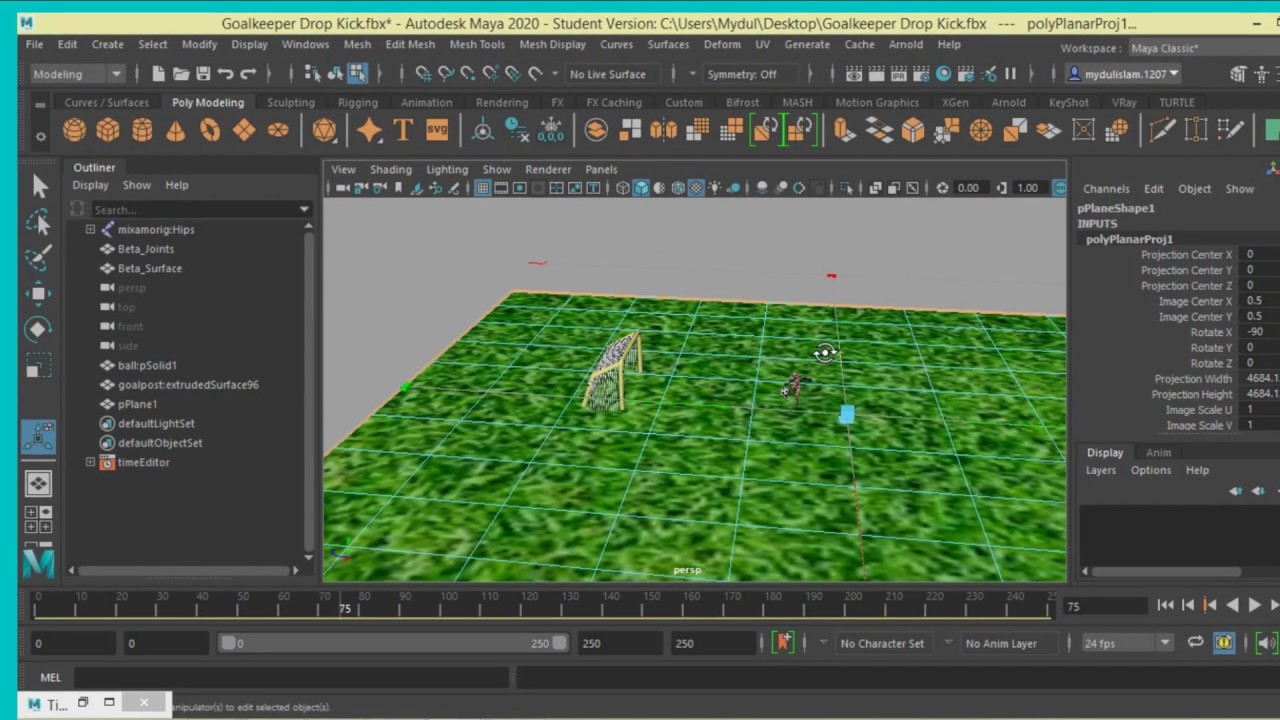Viewport: 1280px width, 720px height.
Task: Click the Open Scene folder icon
Action: click(x=181, y=74)
